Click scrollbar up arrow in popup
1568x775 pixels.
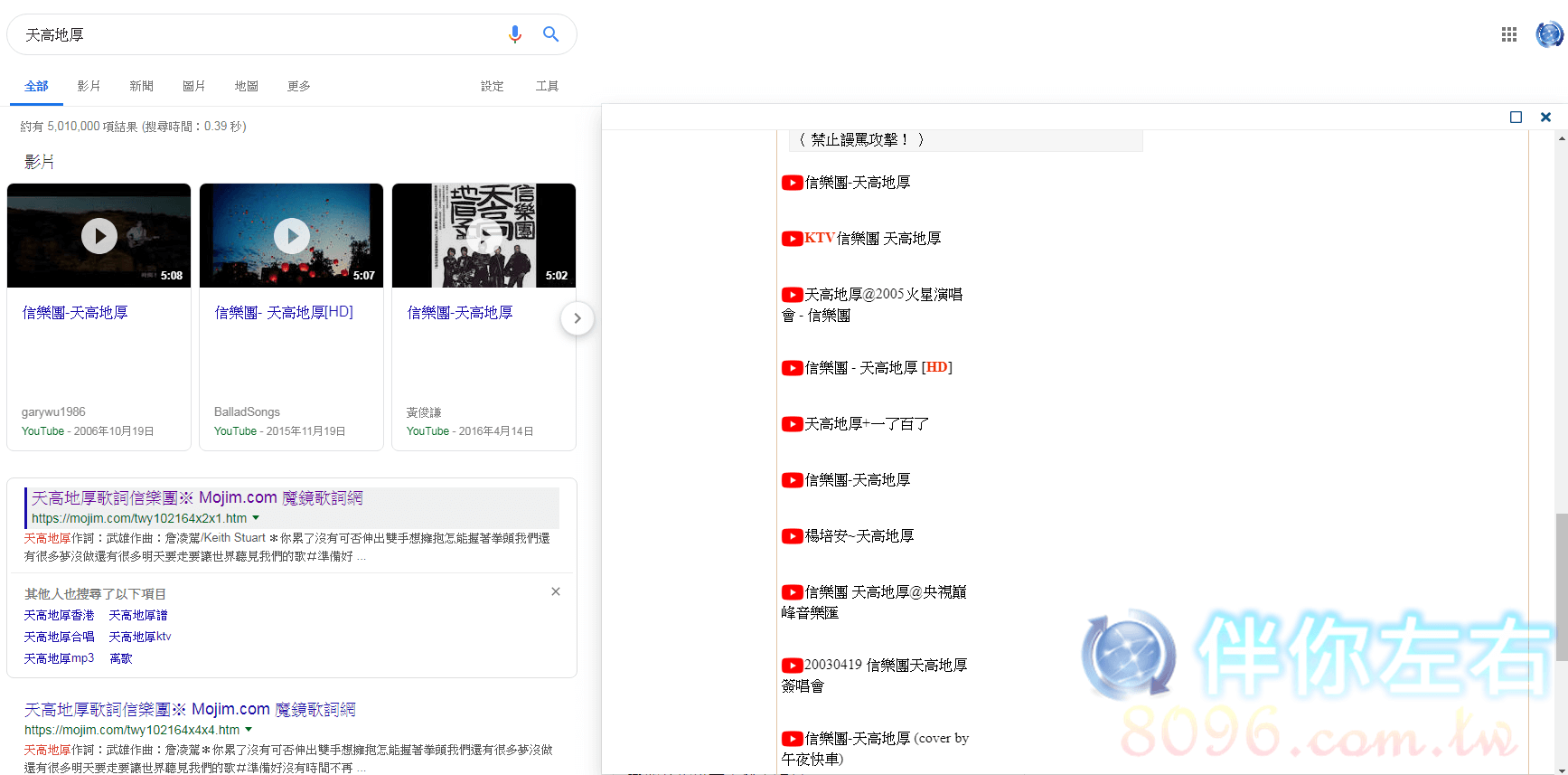coord(1562,138)
